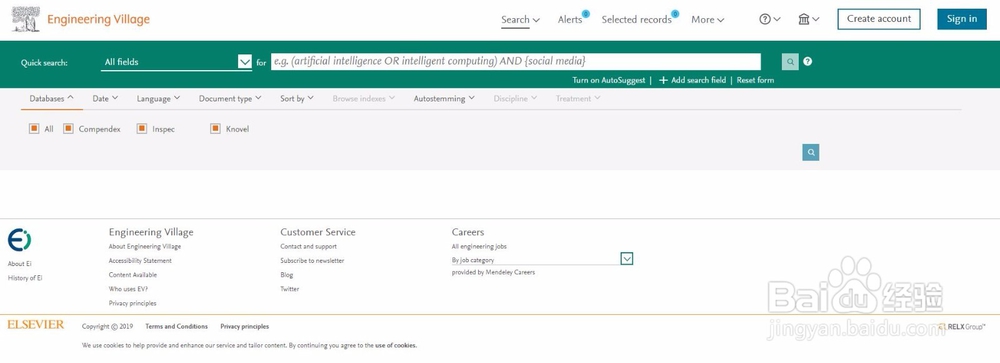Open About Engineering Village link
This screenshot has width=1000, height=363.
[145, 246]
